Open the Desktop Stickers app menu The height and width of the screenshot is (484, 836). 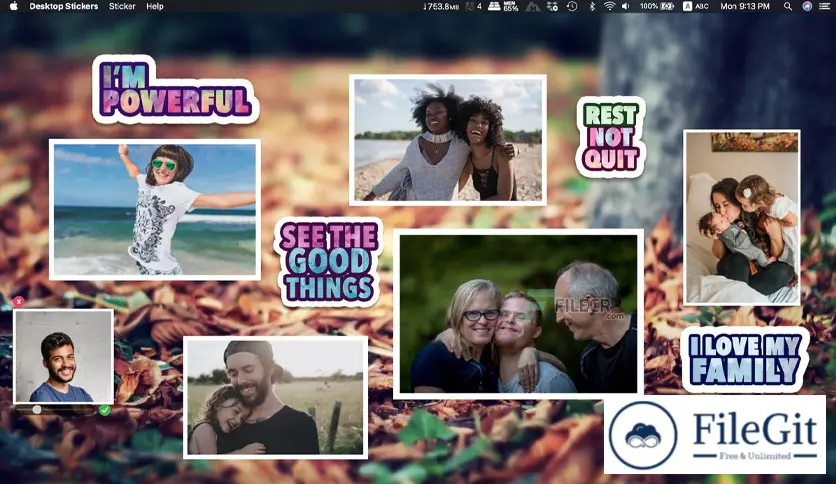(x=63, y=6)
